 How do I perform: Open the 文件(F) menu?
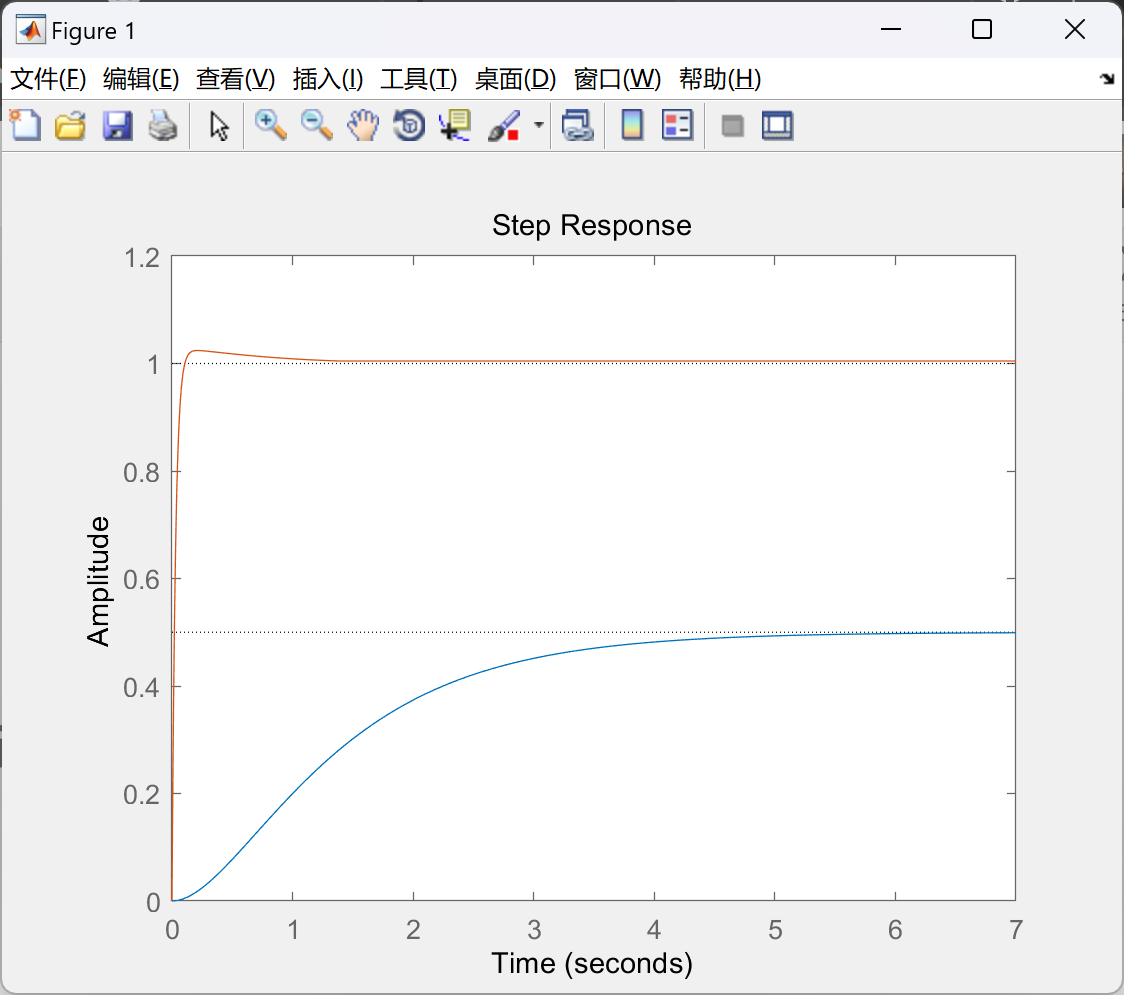[x=48, y=79]
